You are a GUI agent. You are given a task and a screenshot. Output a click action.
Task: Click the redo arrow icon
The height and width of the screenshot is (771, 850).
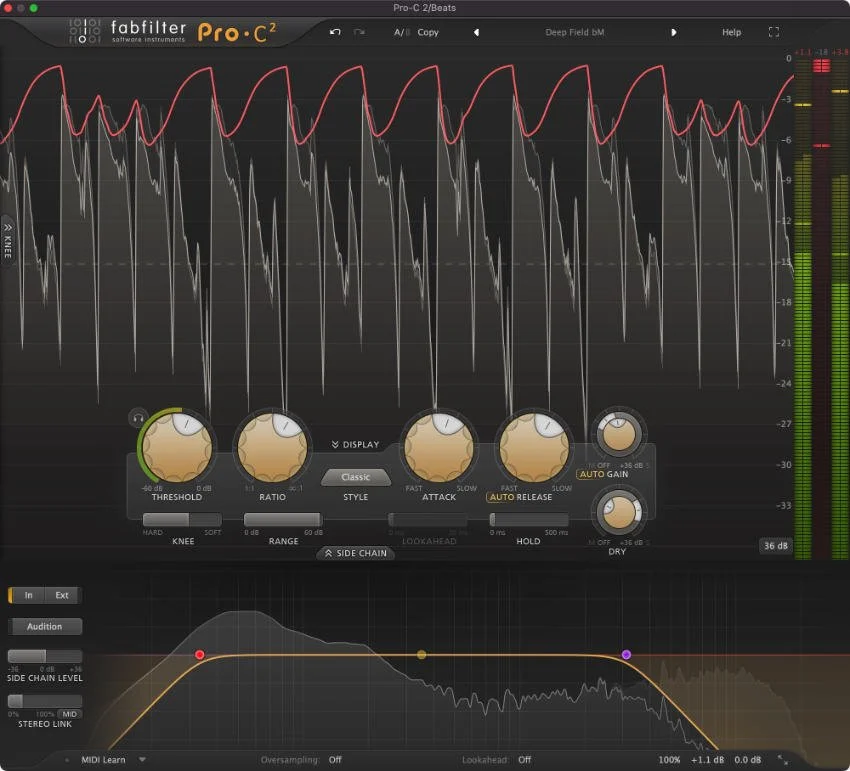tap(359, 32)
